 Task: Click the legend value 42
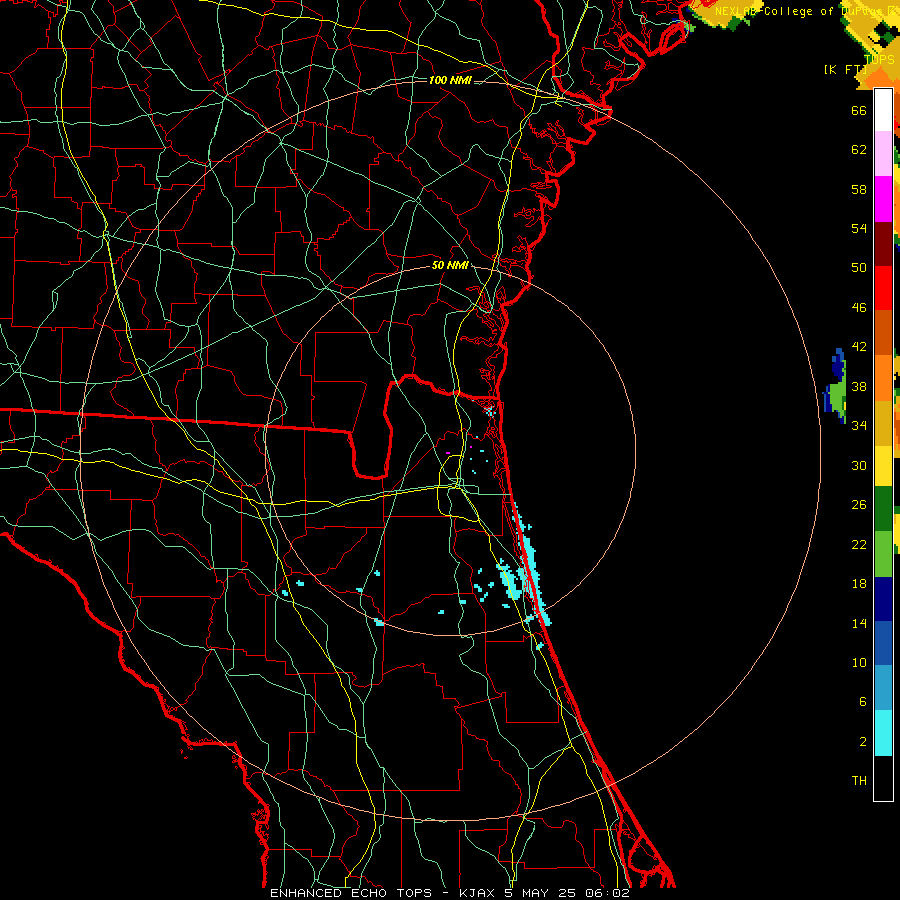859,347
